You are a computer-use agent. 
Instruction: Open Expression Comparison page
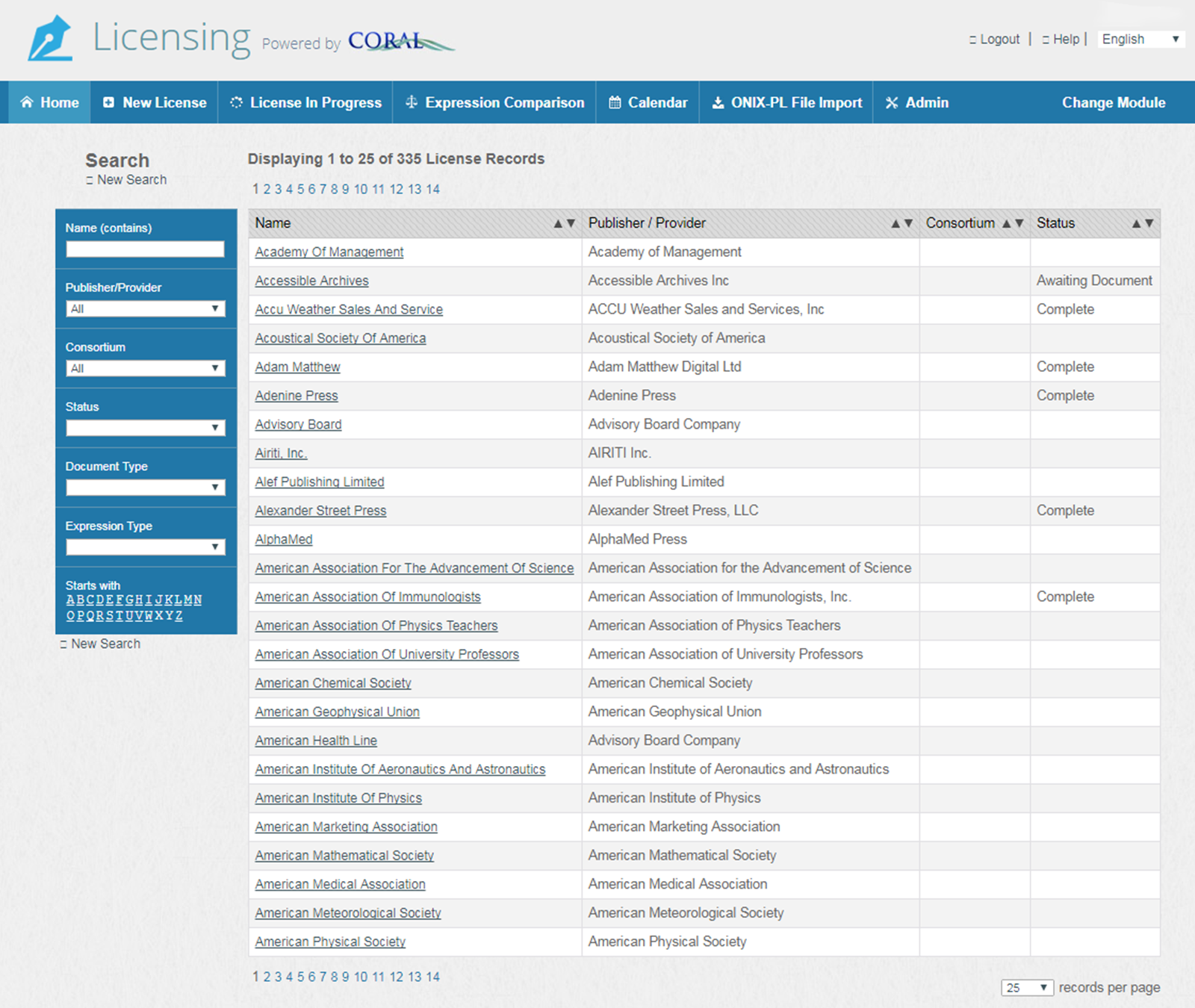pos(494,102)
